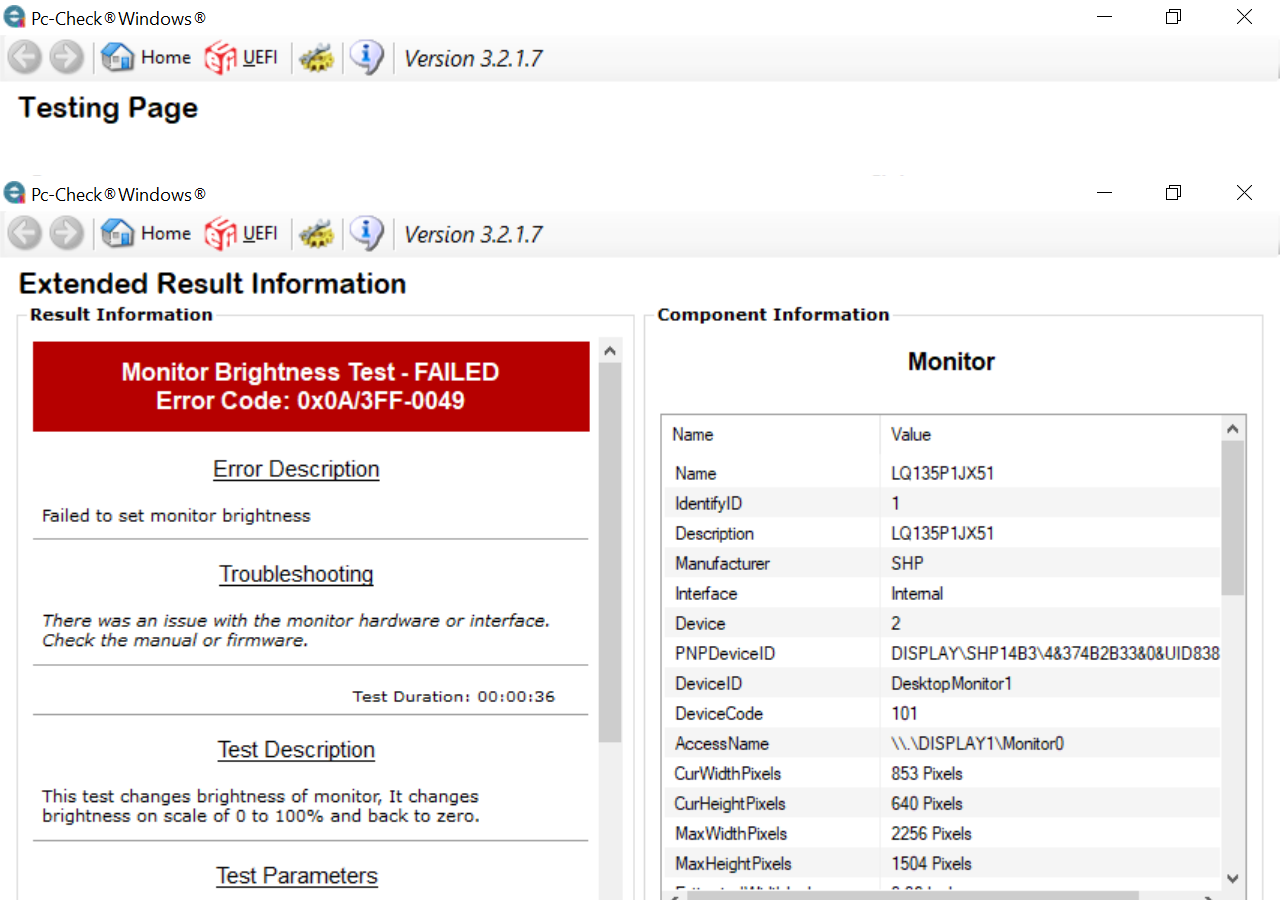Select the CurWidthPixels row
Image resolution: width=1280 pixels, height=900 pixels.
(941, 773)
